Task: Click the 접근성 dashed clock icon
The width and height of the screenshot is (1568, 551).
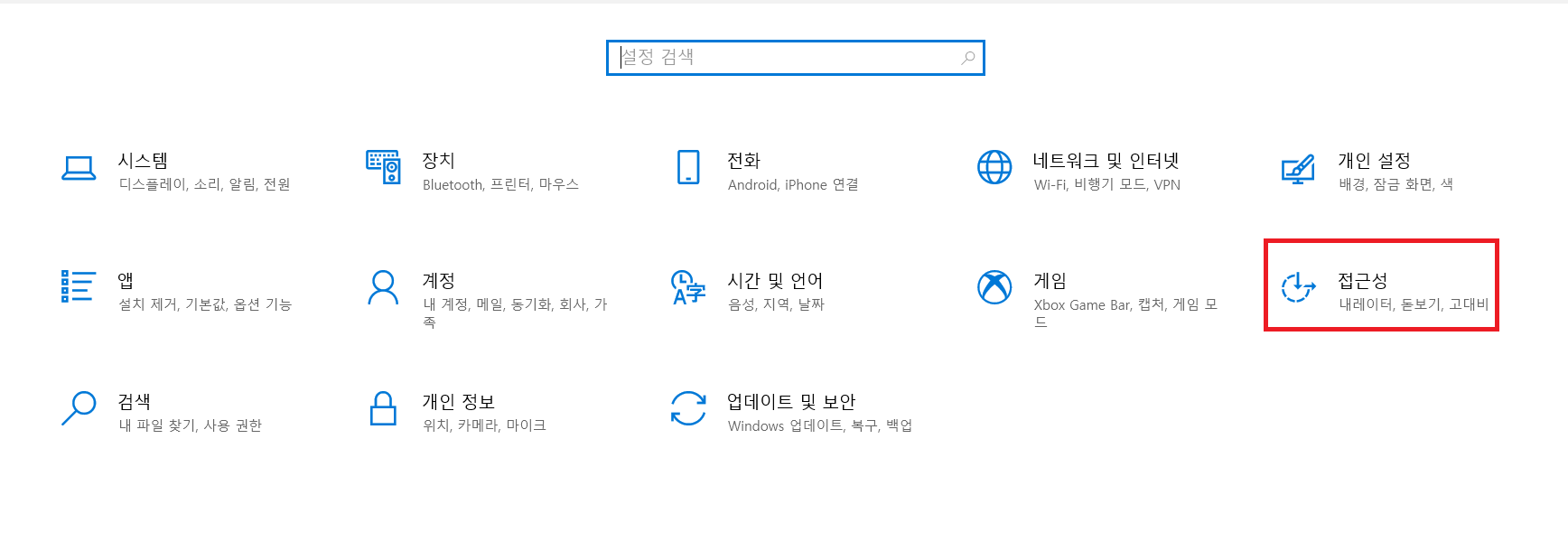Action: [1298, 287]
